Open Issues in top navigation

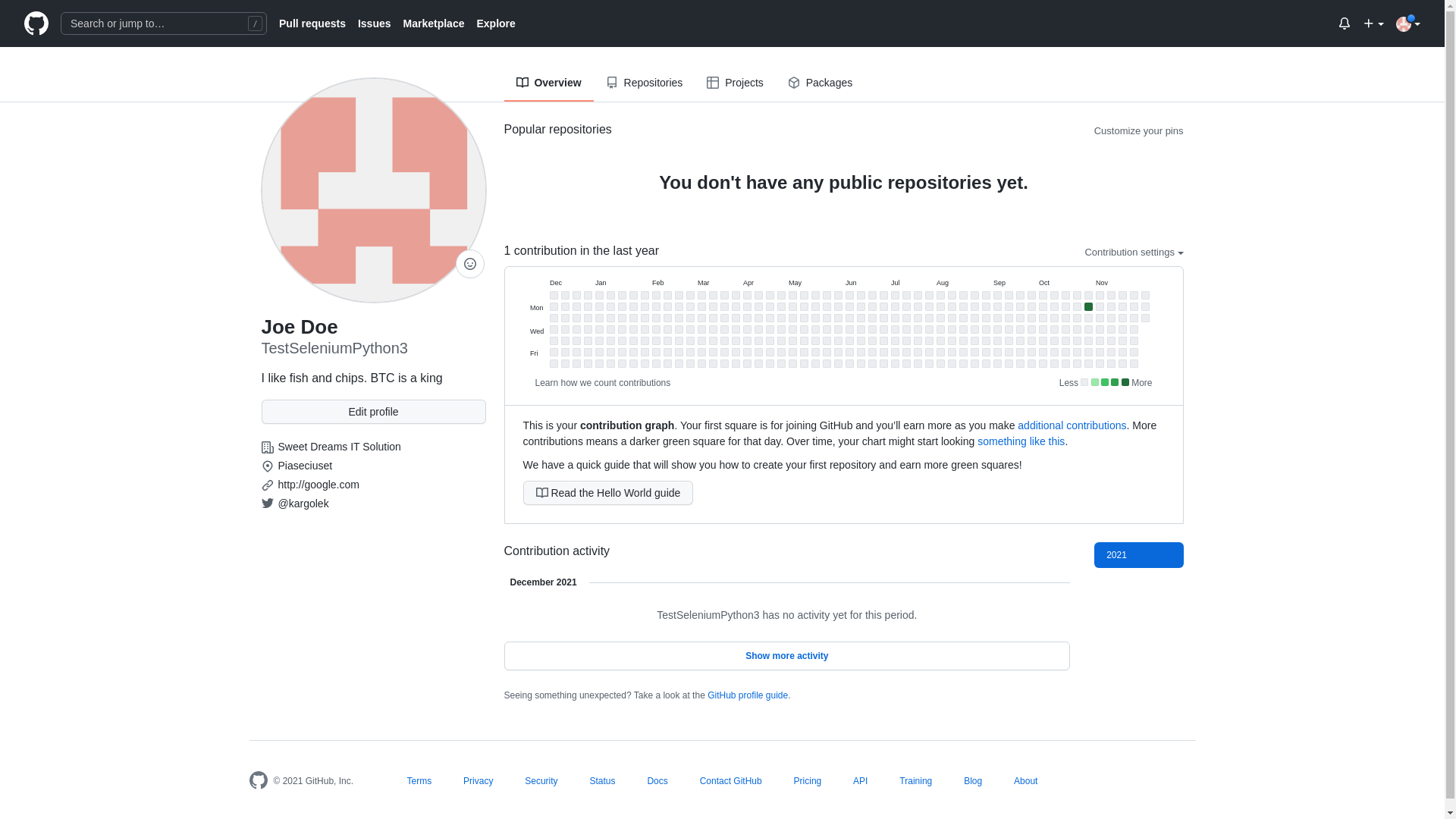(375, 24)
